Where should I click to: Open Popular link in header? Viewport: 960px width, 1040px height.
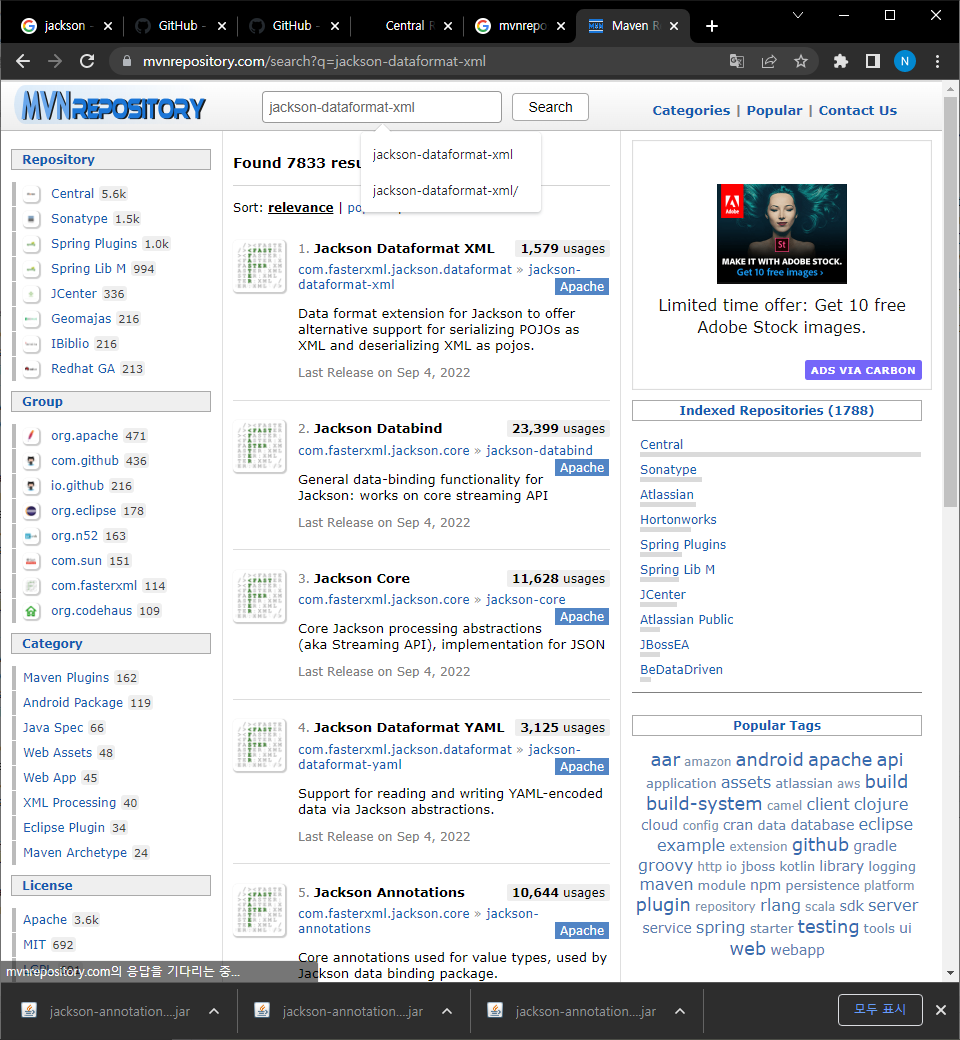click(x=774, y=111)
